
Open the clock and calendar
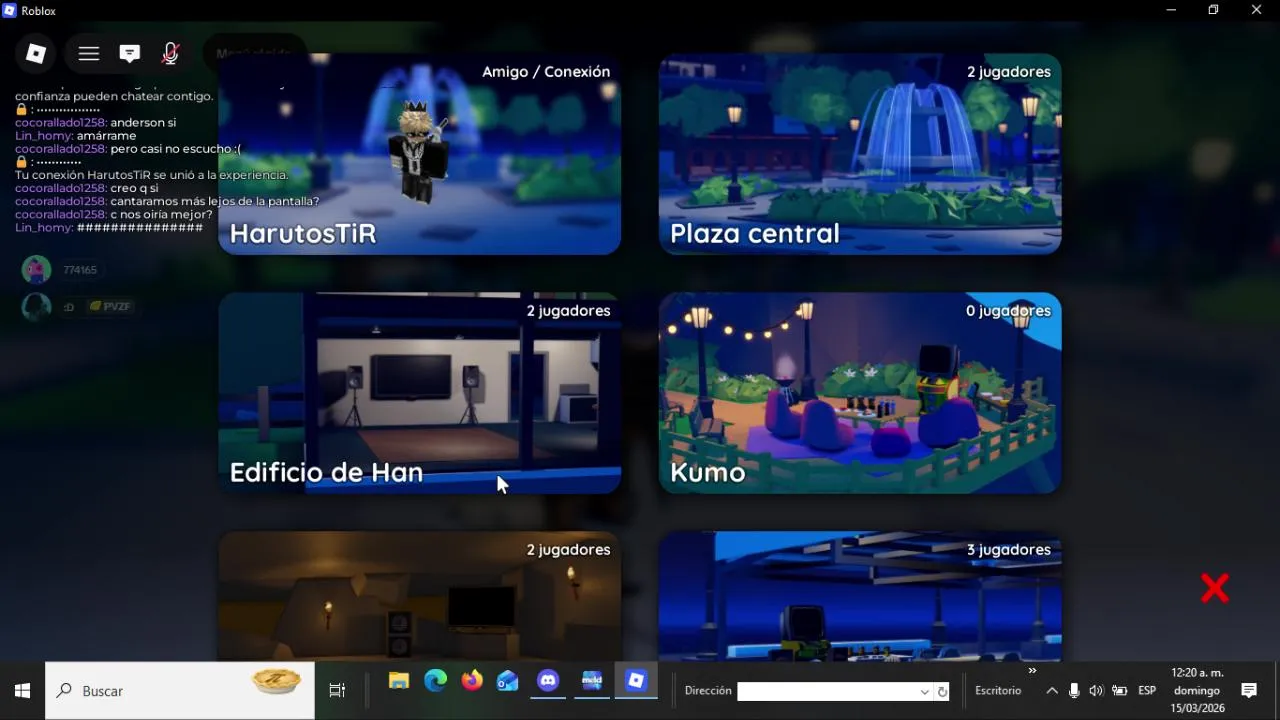click(1197, 690)
